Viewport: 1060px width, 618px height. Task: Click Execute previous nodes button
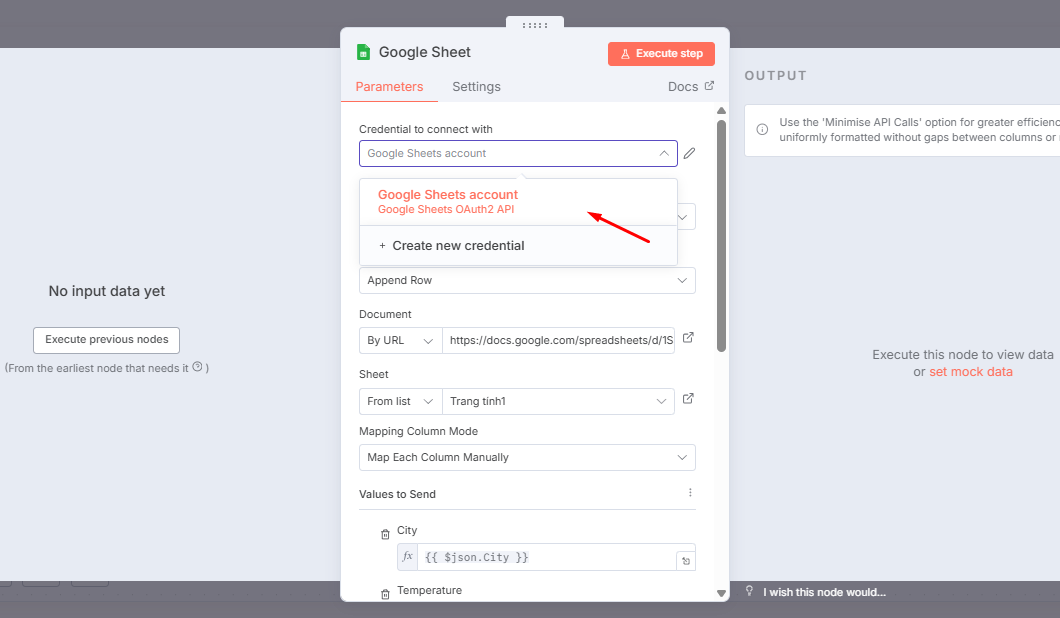point(106,340)
